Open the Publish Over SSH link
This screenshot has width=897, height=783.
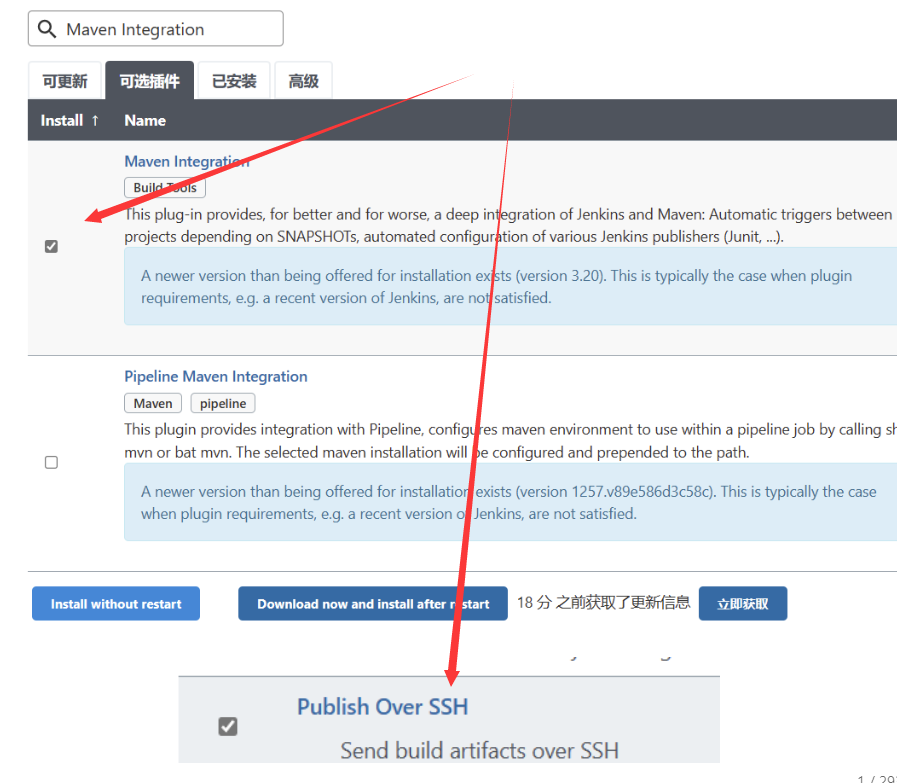point(383,707)
